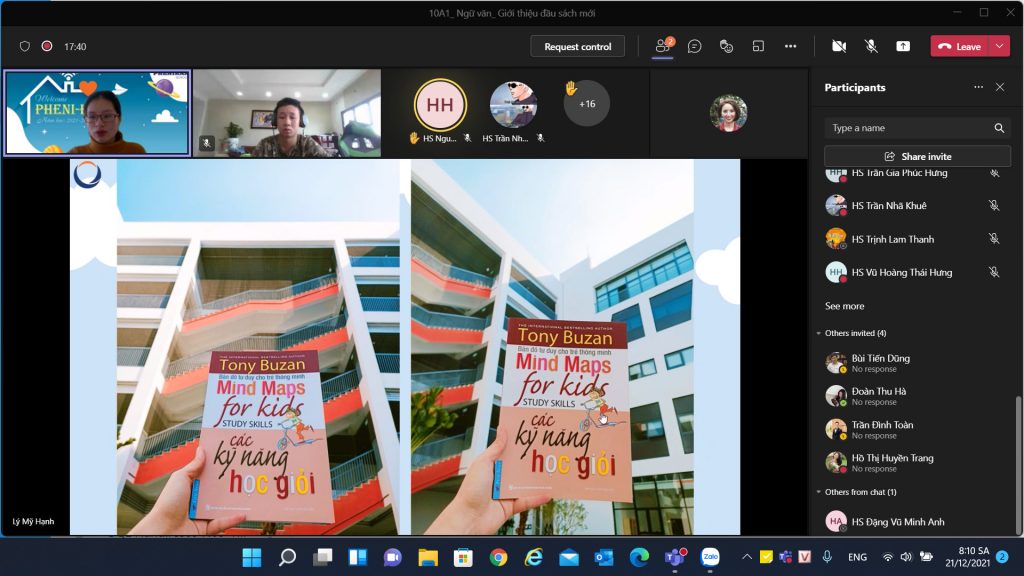Viewport: 1024px width, 576px height.
Task: Click the Participants panel vertical scrollbar
Action: coord(1019,465)
